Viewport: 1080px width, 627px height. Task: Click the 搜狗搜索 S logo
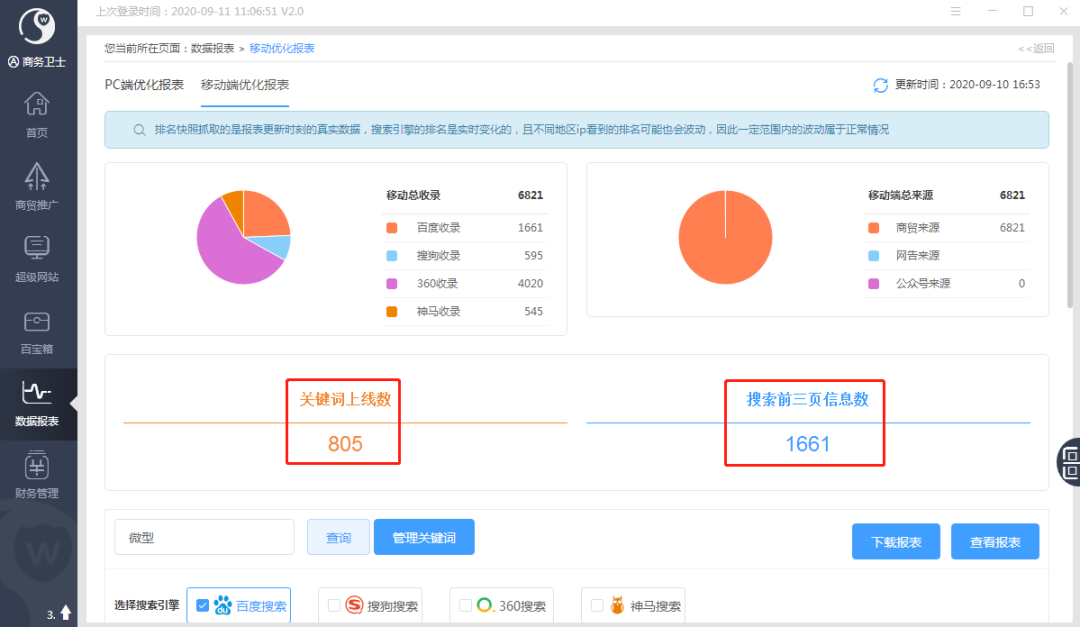pyautogui.click(x=354, y=605)
